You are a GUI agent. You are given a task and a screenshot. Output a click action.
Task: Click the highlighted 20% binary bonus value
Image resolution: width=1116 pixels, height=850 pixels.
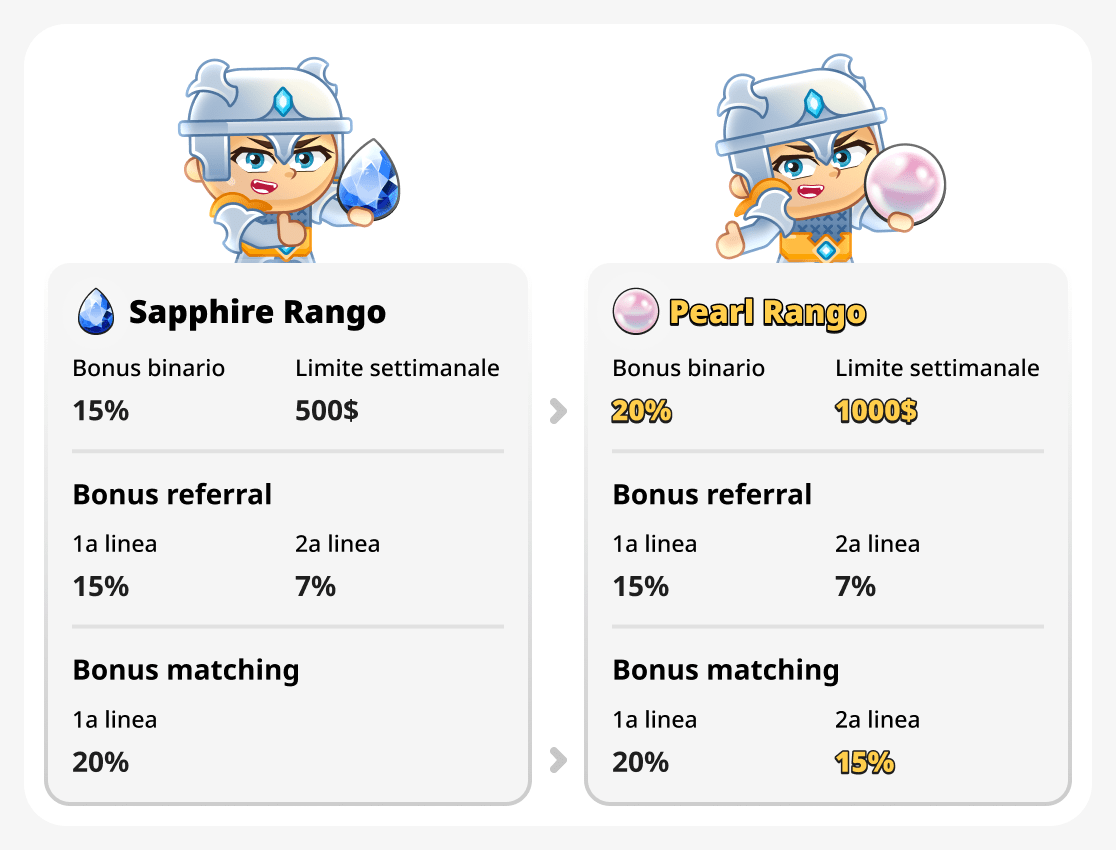coord(641,411)
